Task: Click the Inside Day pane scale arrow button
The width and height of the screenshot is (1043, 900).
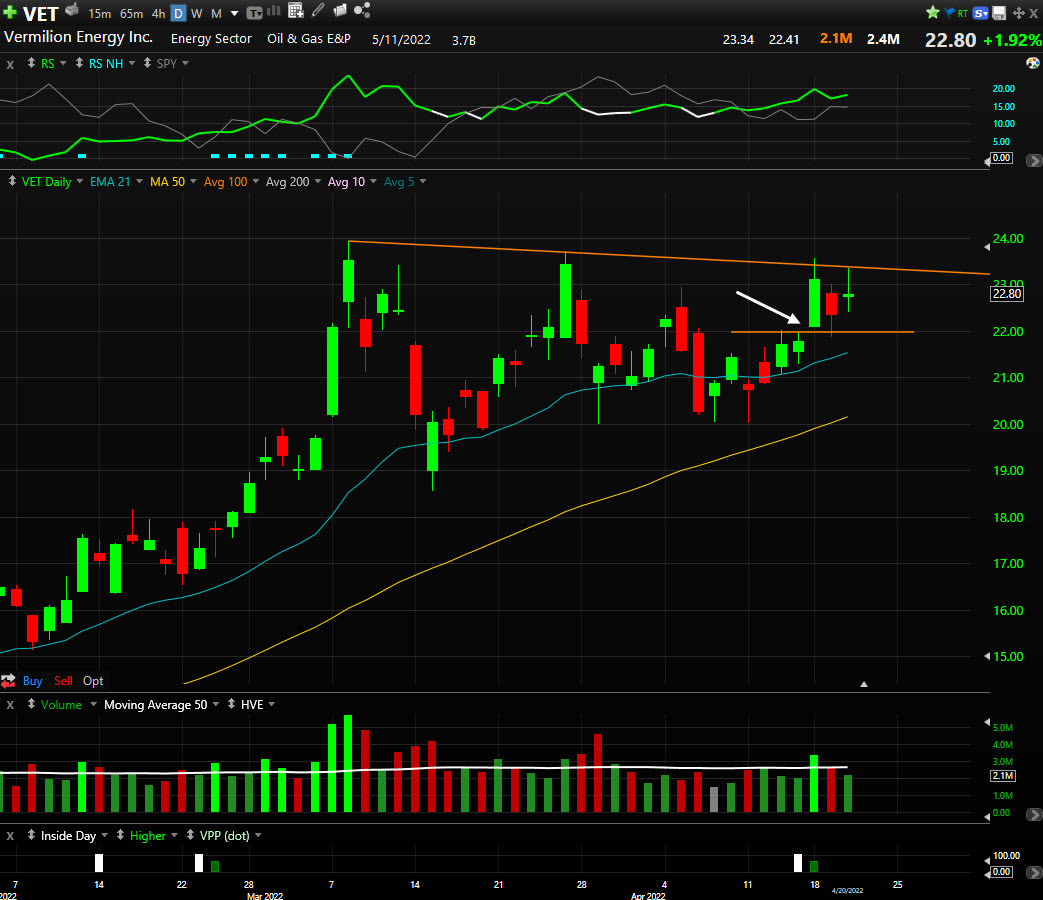Action: coord(1034,872)
